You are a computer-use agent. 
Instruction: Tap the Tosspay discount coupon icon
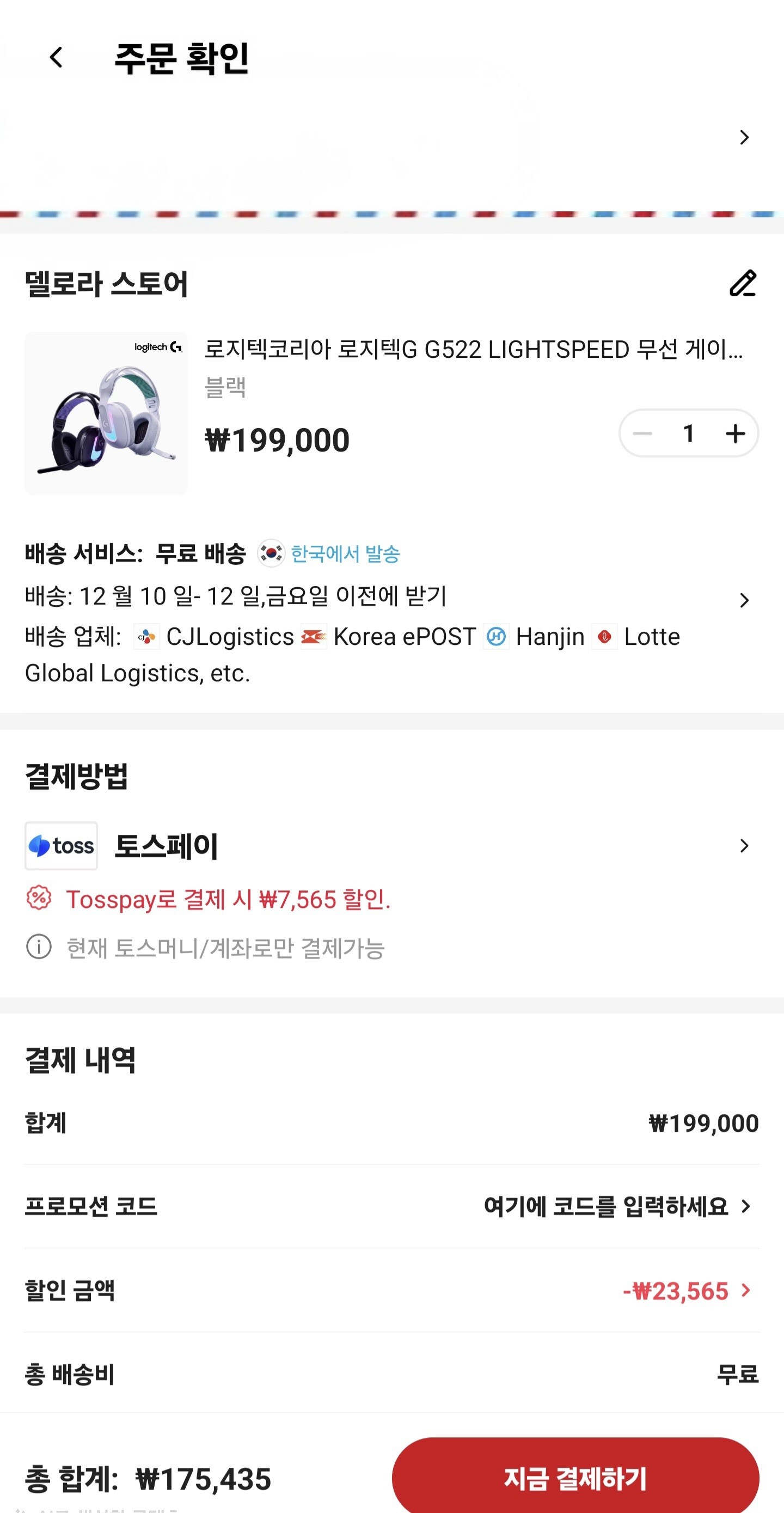(39, 898)
